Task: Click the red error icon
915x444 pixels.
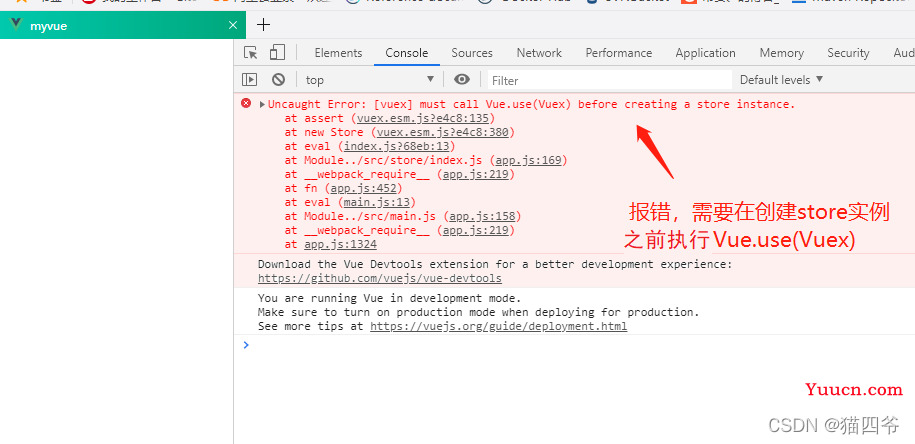Action: click(246, 103)
